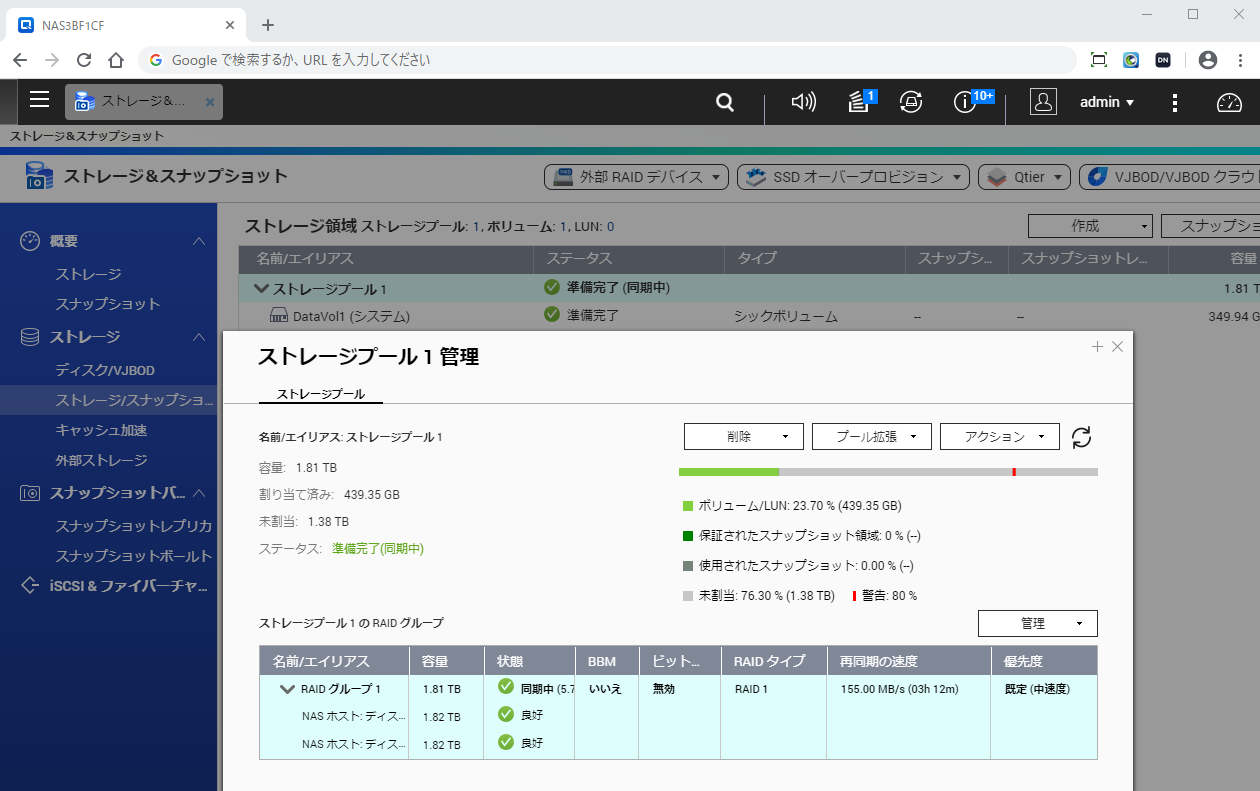
Task: Select the ストレージプール tab
Action: tap(320, 394)
